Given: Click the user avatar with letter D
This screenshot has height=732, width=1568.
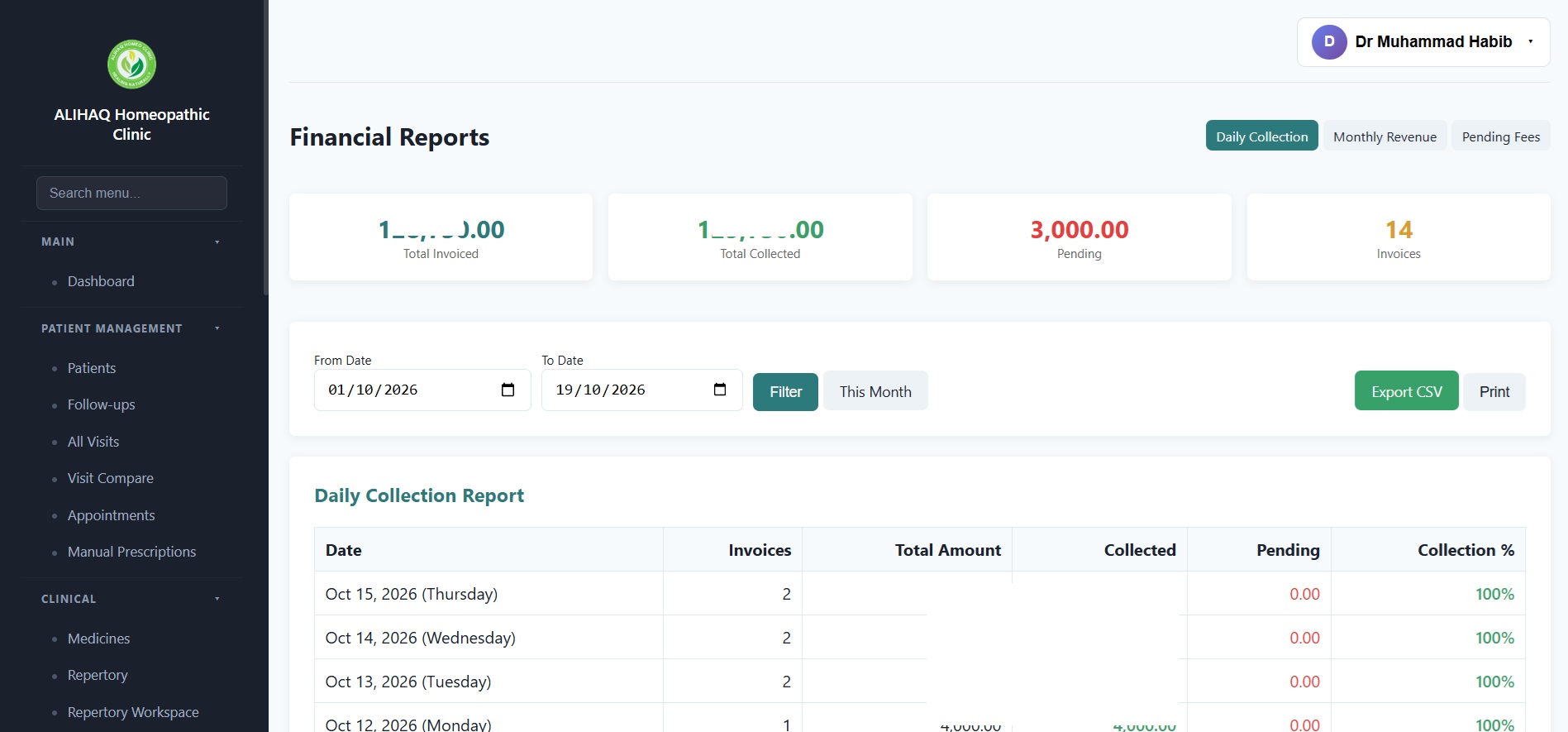Looking at the screenshot, I should pos(1329,41).
